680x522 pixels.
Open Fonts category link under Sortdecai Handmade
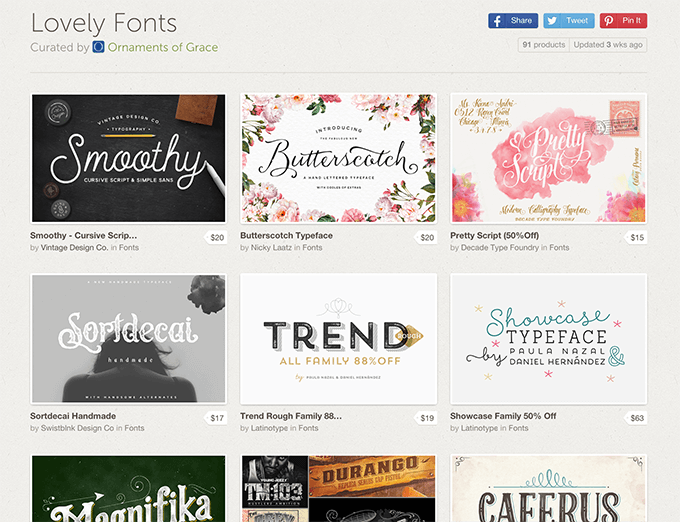pyautogui.click(x=134, y=428)
